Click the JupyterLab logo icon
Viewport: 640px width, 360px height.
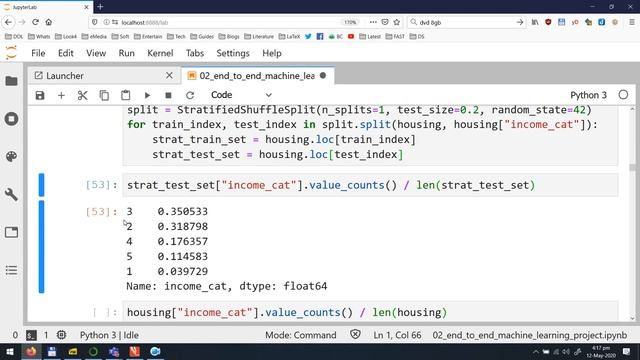[11, 53]
